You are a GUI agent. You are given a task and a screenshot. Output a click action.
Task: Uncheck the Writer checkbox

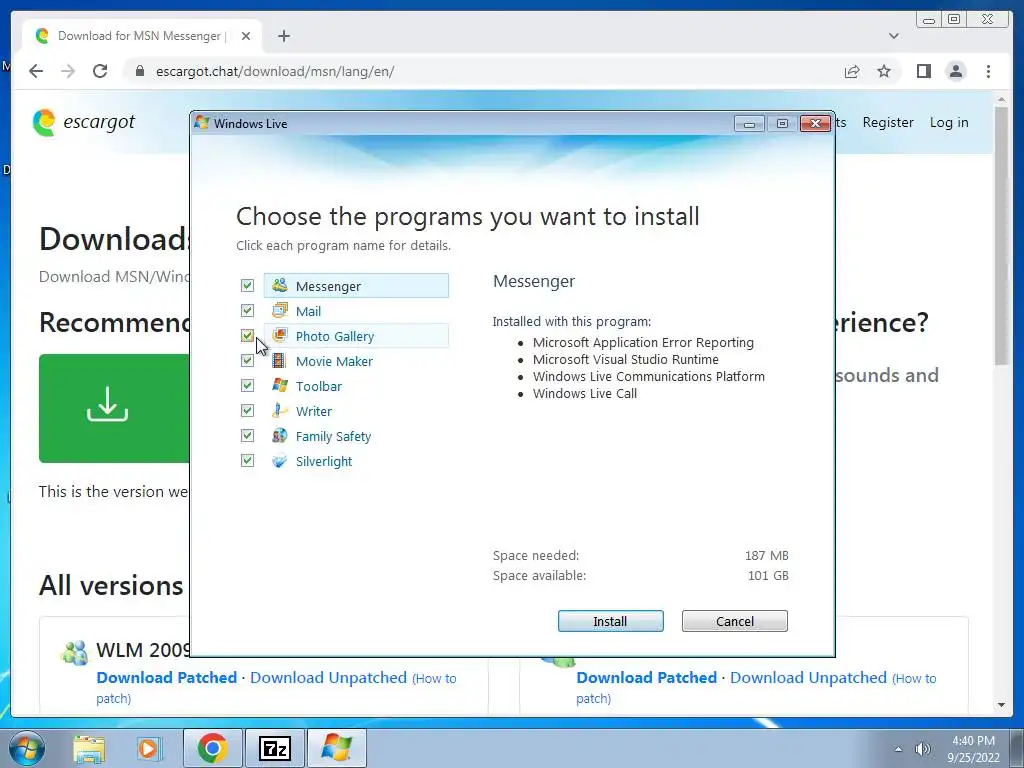[x=248, y=411]
